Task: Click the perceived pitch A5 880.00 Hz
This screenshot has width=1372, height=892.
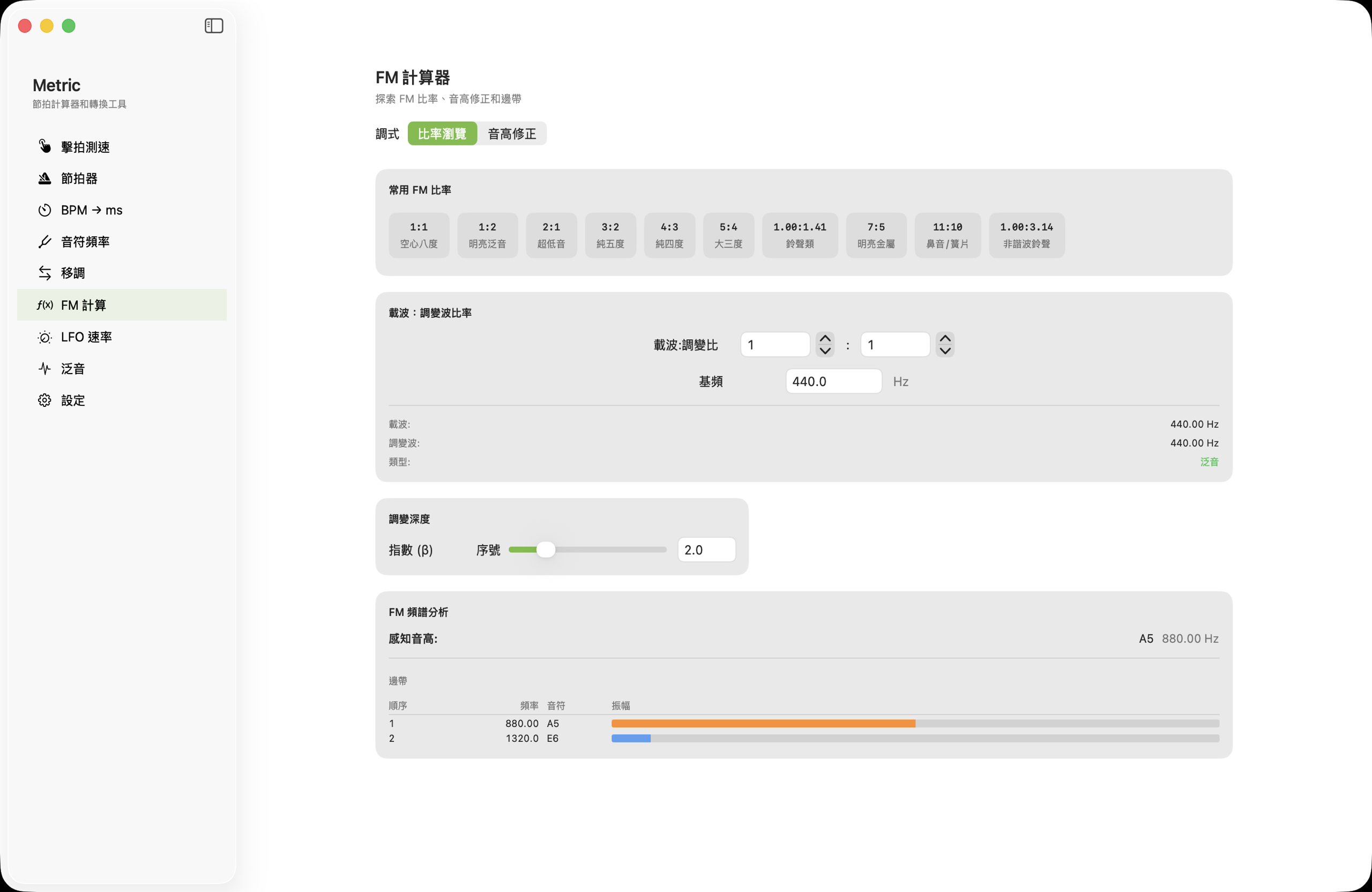Action: pos(1179,638)
